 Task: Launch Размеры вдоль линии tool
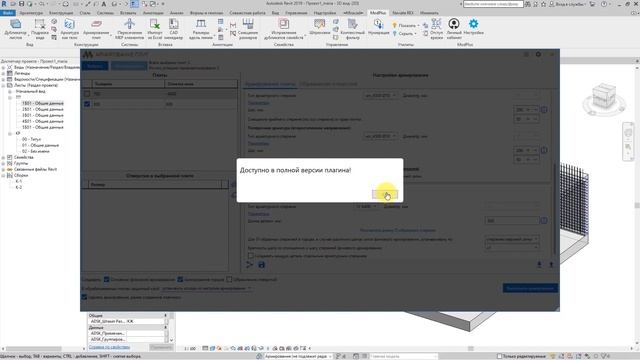click(x=201, y=29)
